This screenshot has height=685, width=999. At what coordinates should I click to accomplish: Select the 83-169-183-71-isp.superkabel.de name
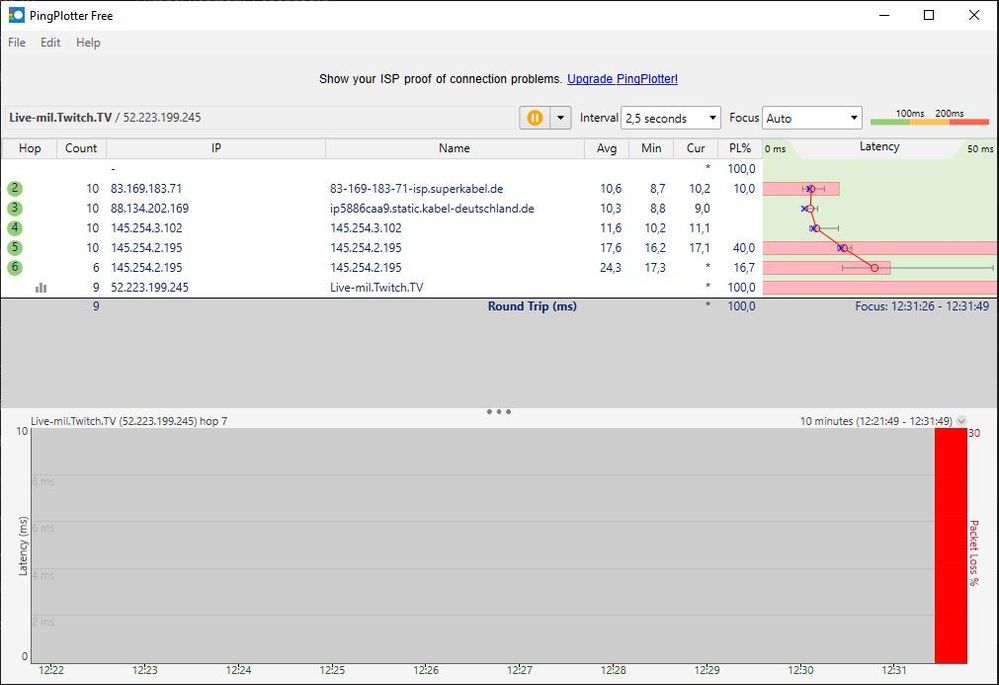point(417,189)
